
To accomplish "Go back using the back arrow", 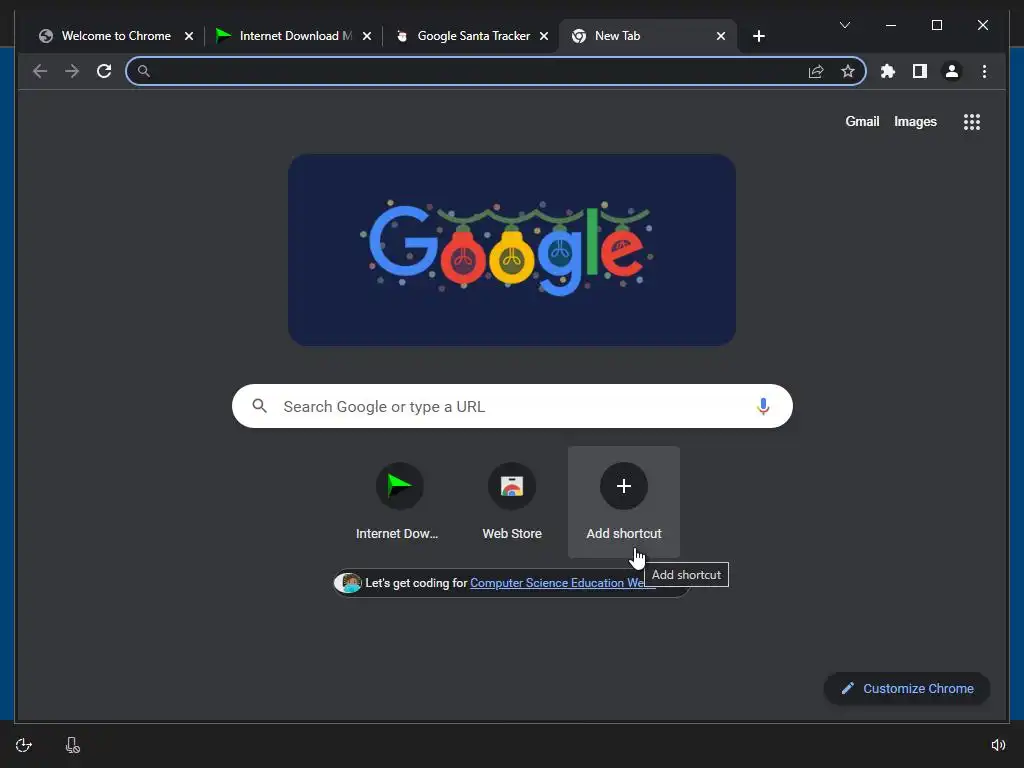I will (40, 71).
